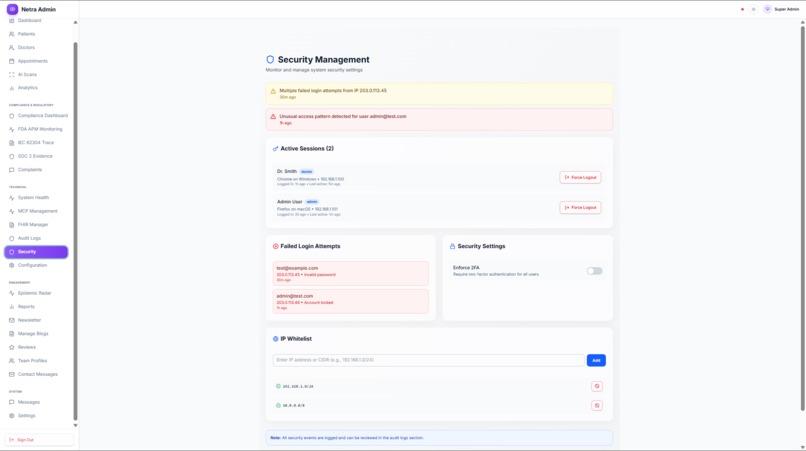Screen dimensions: 806x451
Task: Click the Doctors icon in sidebar
Action: tap(11, 47)
